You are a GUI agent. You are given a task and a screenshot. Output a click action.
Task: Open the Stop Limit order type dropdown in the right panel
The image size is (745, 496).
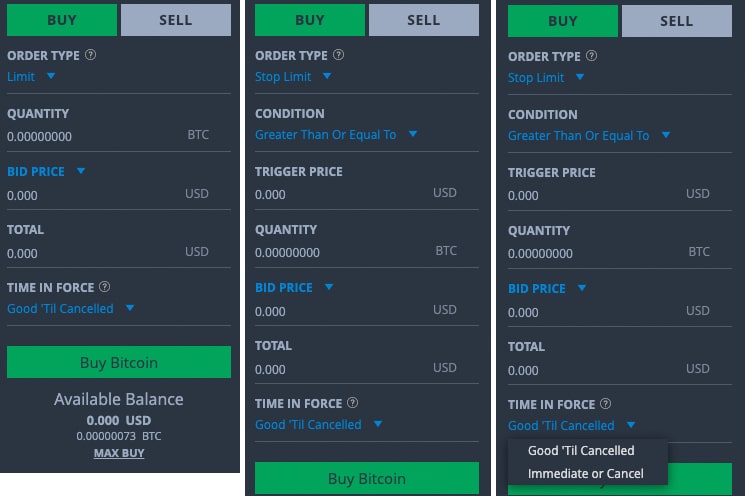546,77
